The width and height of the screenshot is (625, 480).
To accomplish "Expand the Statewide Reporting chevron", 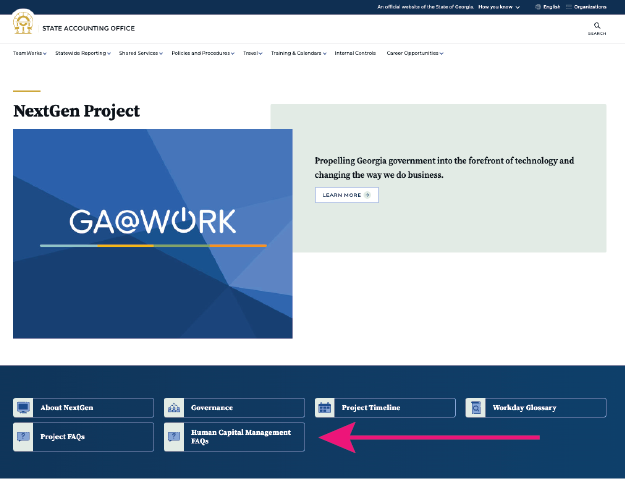I will click(x=109, y=53).
